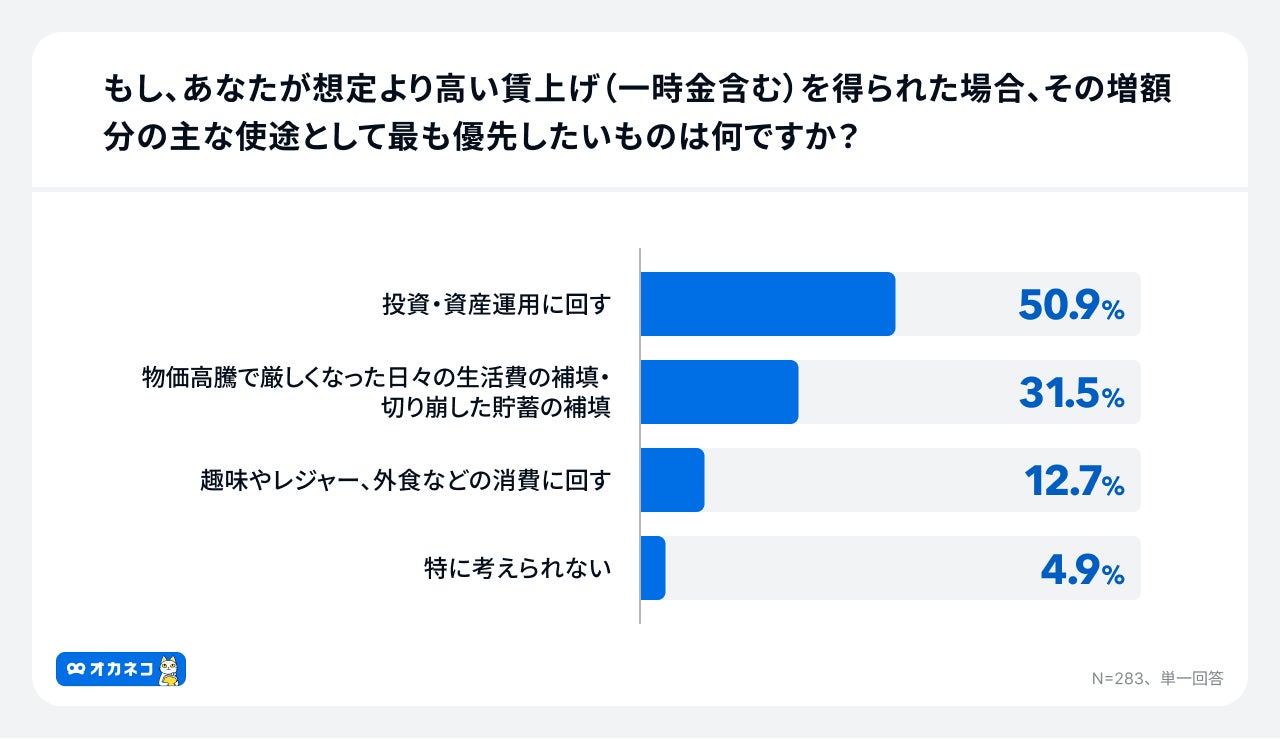The width and height of the screenshot is (1280, 739).
Task: Click the blue bar for 投資・資産運用に回す
Action: coord(767,304)
